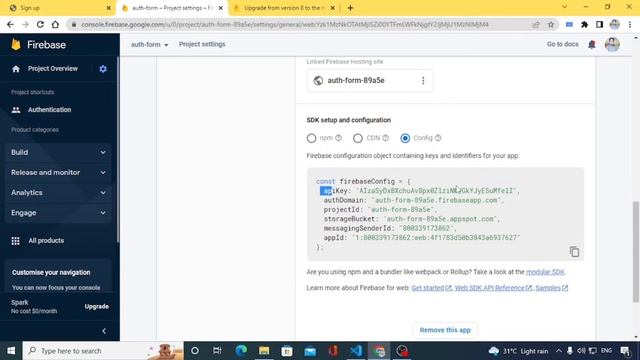Open the Mail app from taskbar
The height and width of the screenshot is (360, 640).
point(310,351)
